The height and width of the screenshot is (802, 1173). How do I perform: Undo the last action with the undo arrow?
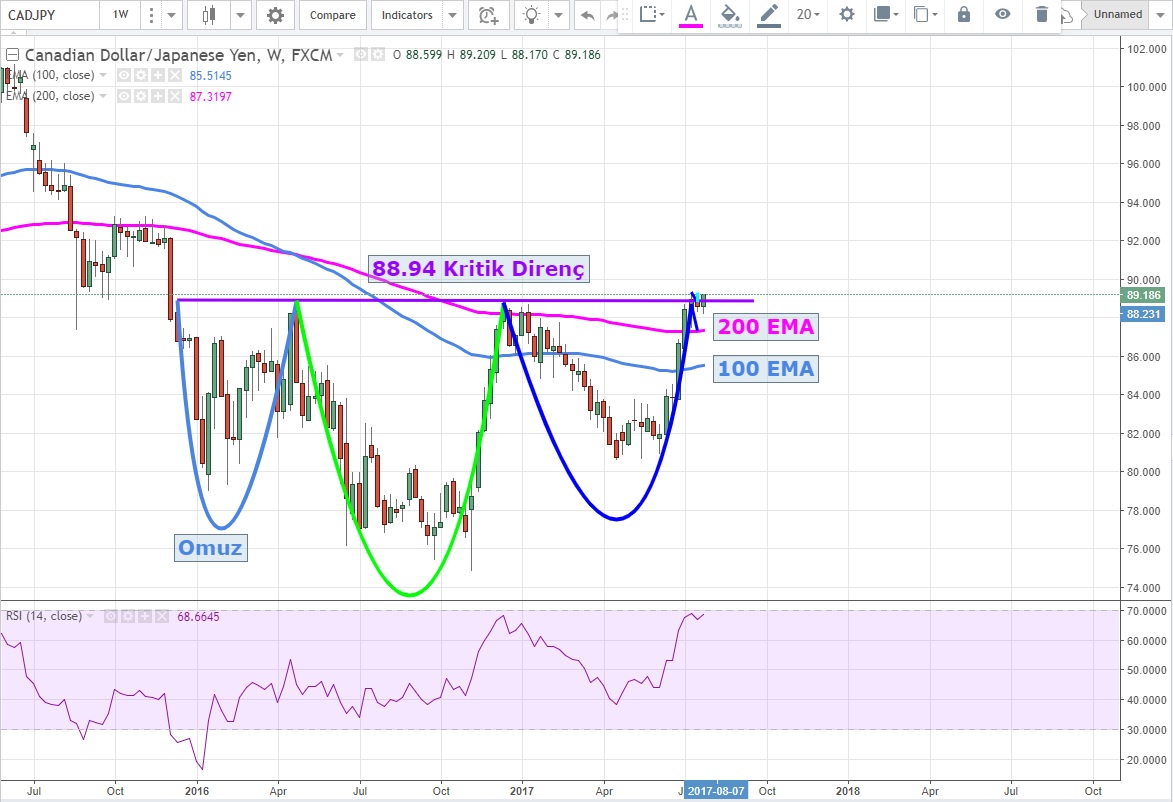coord(586,15)
